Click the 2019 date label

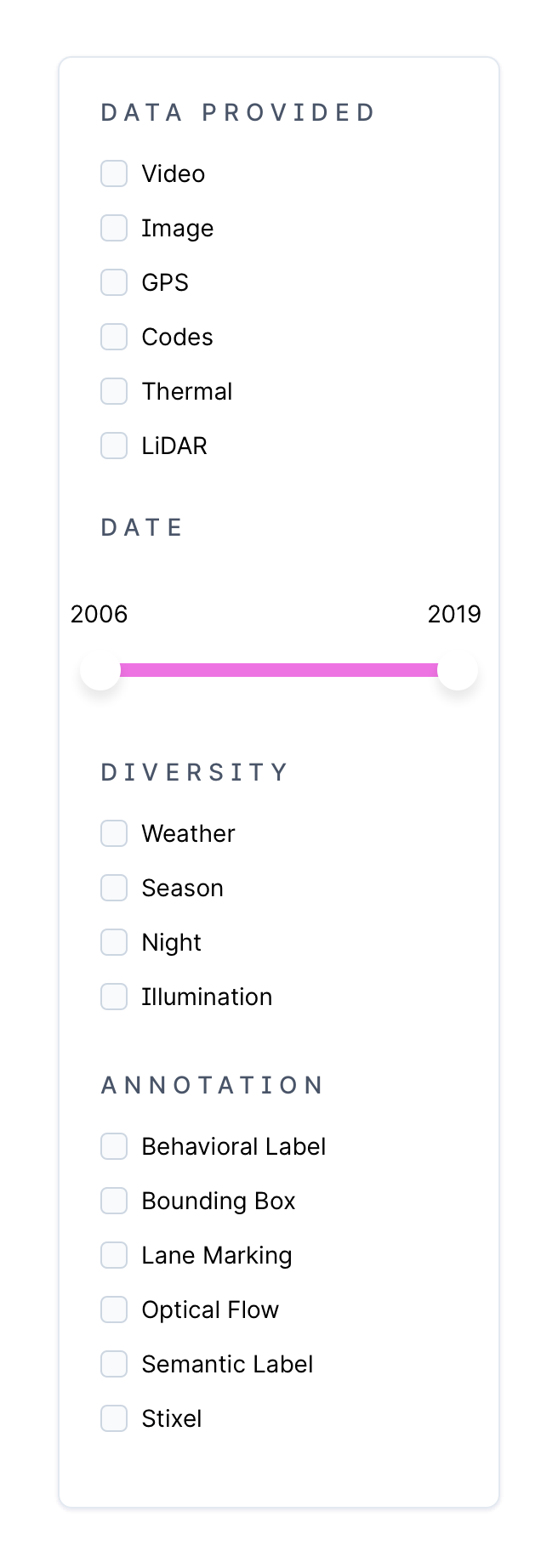[x=455, y=614]
